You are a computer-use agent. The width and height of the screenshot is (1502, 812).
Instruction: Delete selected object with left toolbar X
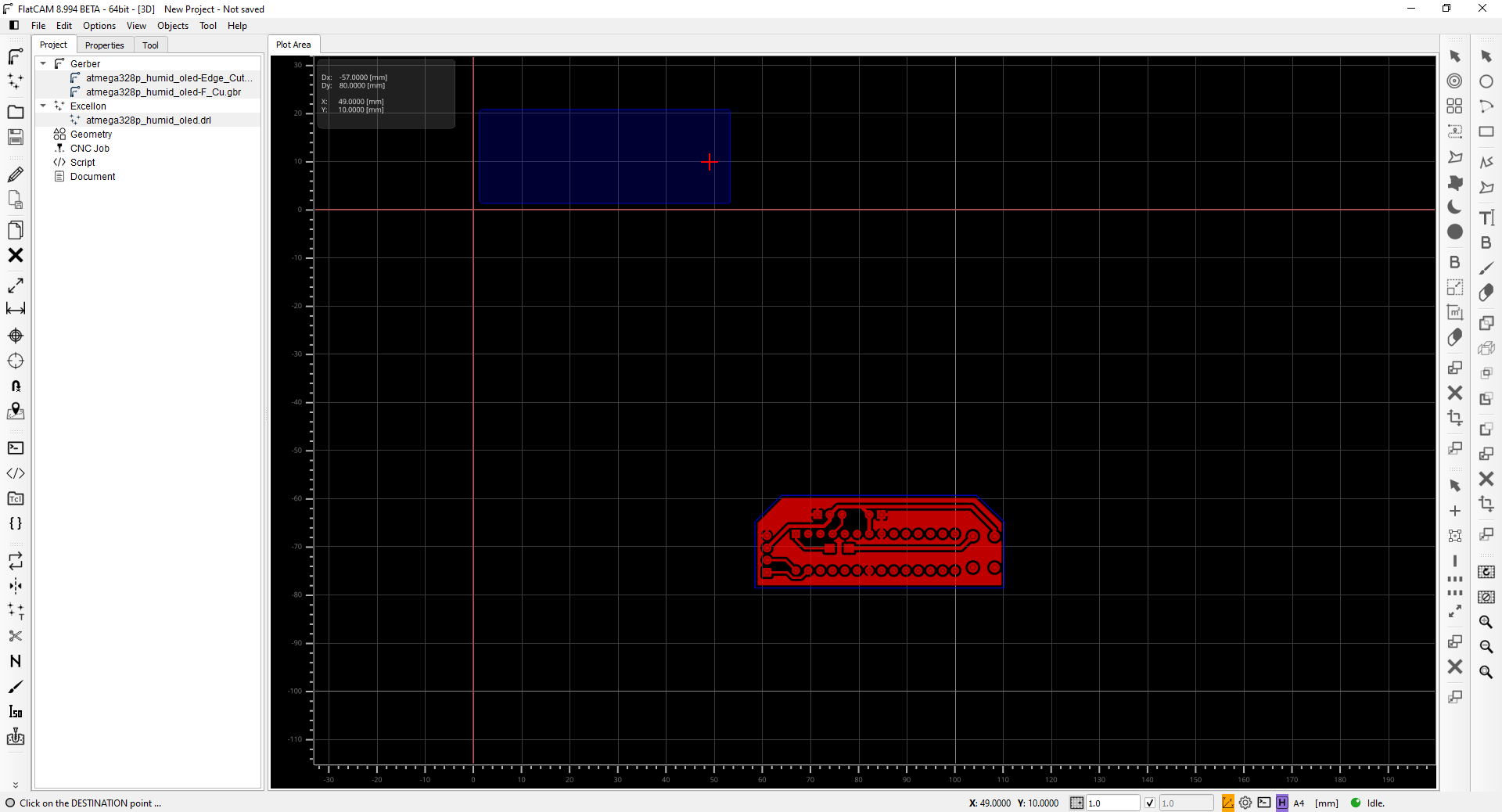(x=15, y=255)
